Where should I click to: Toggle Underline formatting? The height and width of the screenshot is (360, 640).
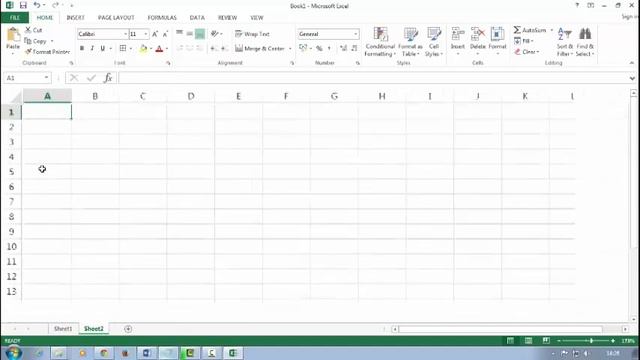point(102,49)
